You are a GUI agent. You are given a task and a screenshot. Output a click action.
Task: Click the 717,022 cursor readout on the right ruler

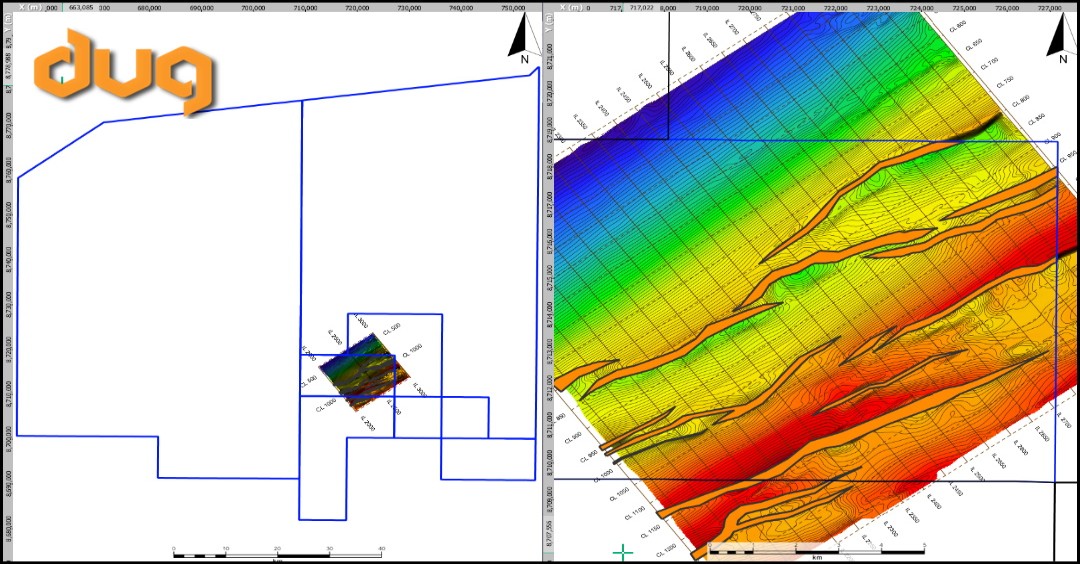click(x=641, y=7)
